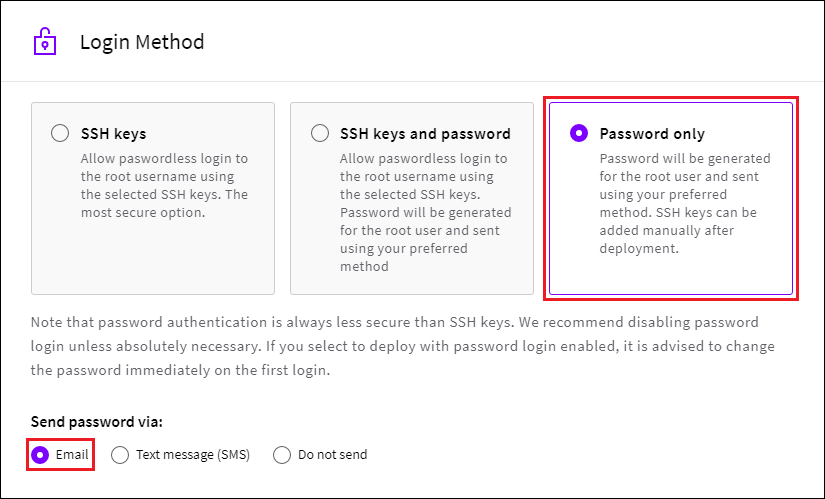Pick the Email radio button

[x=41, y=455]
